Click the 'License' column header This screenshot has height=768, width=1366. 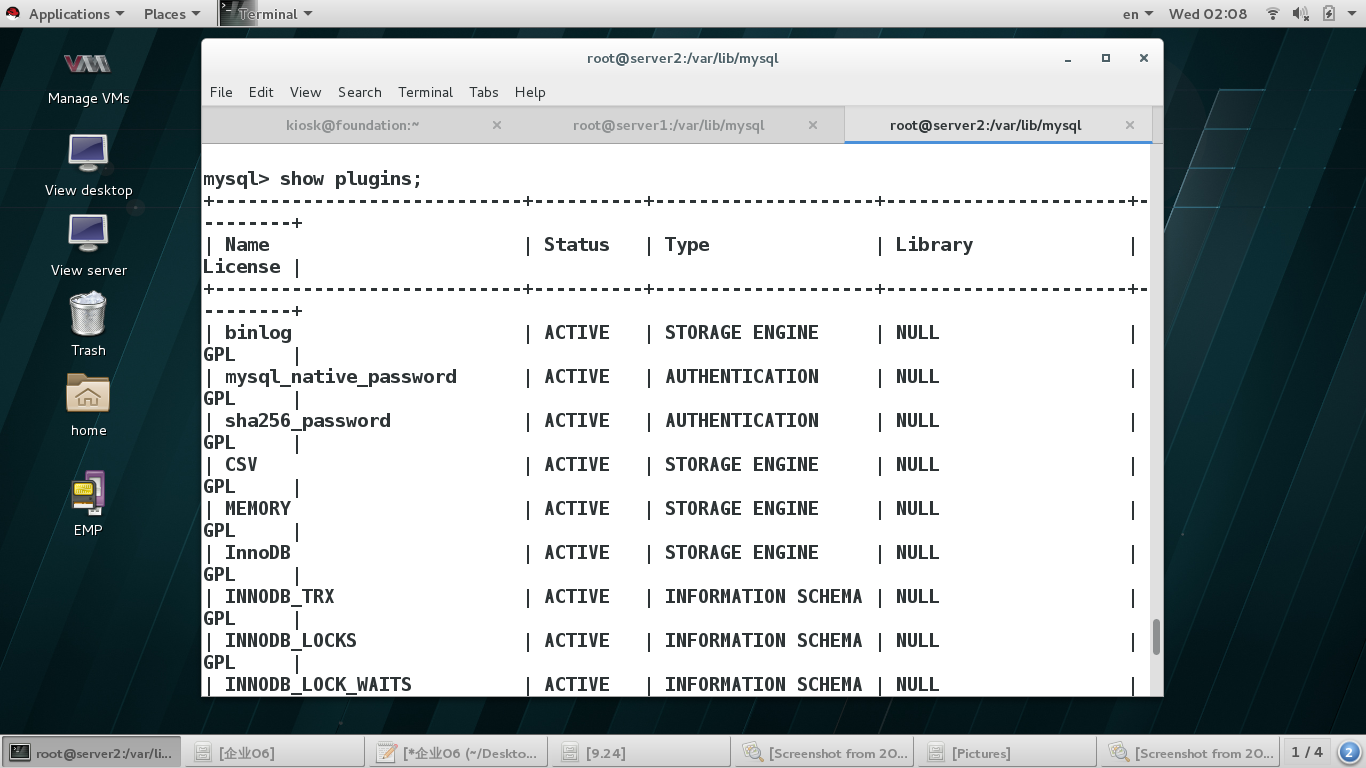click(242, 267)
